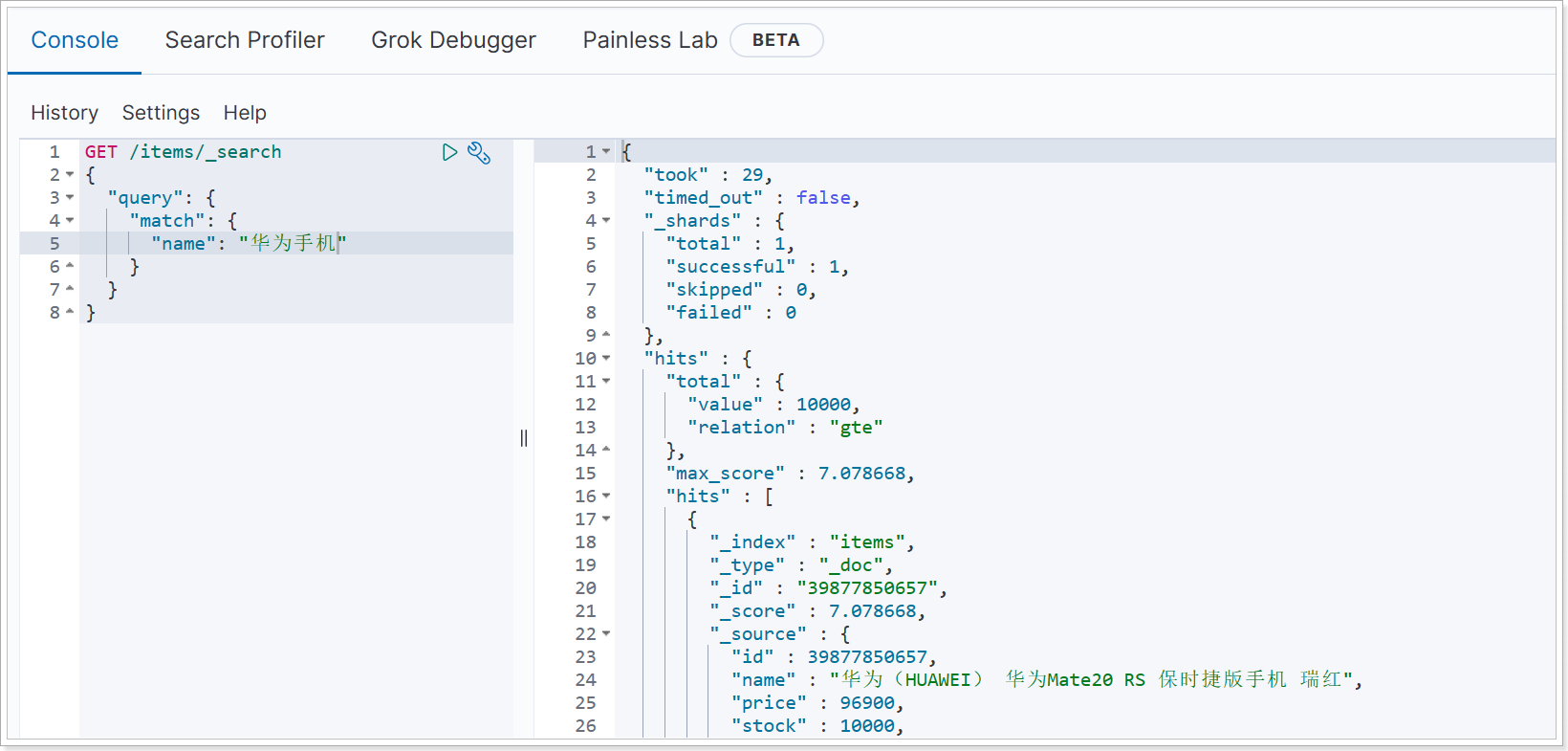The width and height of the screenshot is (1568, 751).
Task: Collapse hits "total" fold at response line 11
Action: [606, 382]
